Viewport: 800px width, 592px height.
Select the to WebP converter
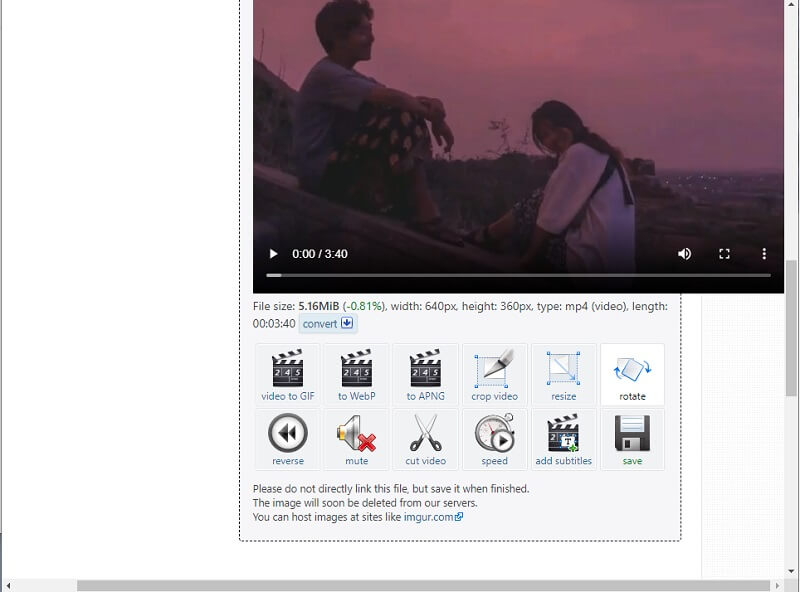pyautogui.click(x=357, y=375)
